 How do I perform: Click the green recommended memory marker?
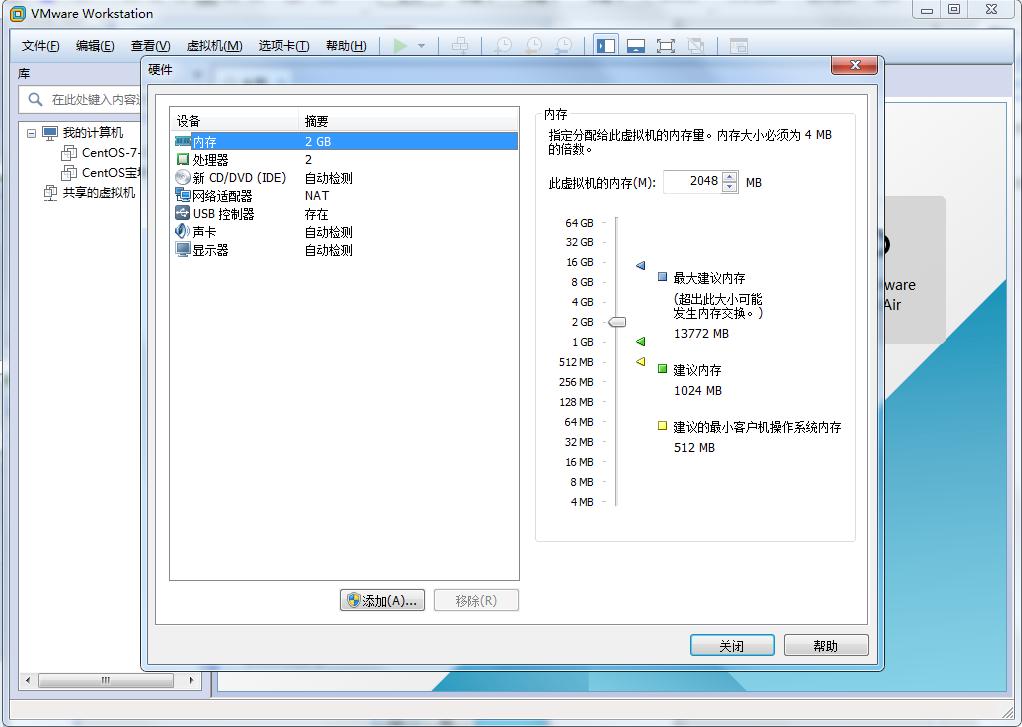[x=641, y=342]
